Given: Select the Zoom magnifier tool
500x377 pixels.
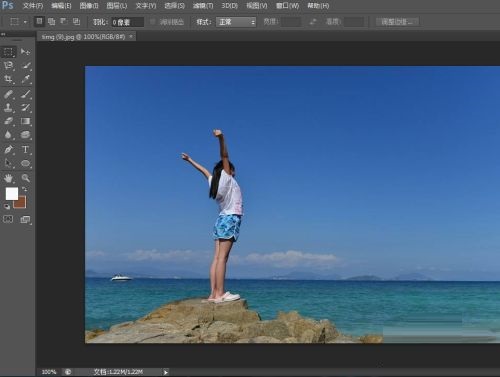Looking at the screenshot, I should 25,178.
